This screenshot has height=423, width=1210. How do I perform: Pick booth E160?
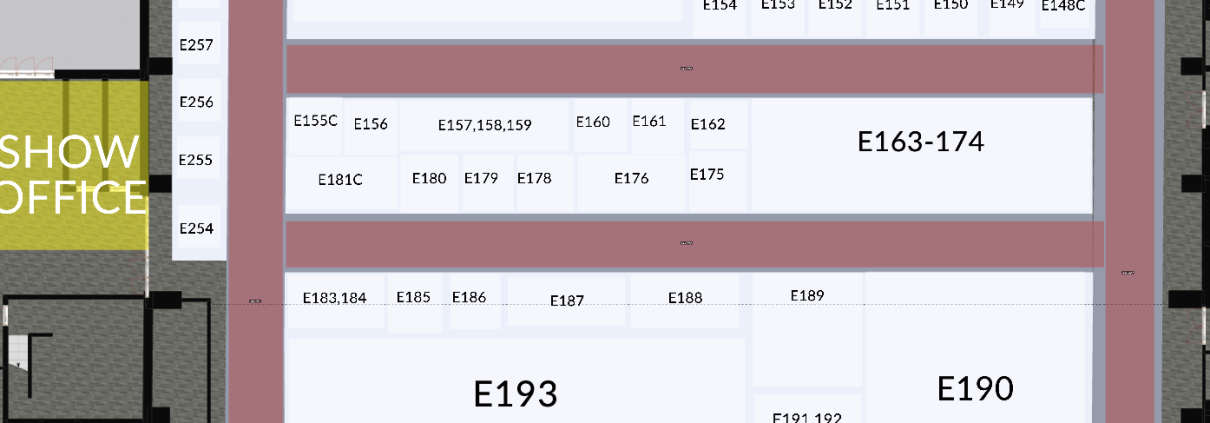click(x=593, y=125)
